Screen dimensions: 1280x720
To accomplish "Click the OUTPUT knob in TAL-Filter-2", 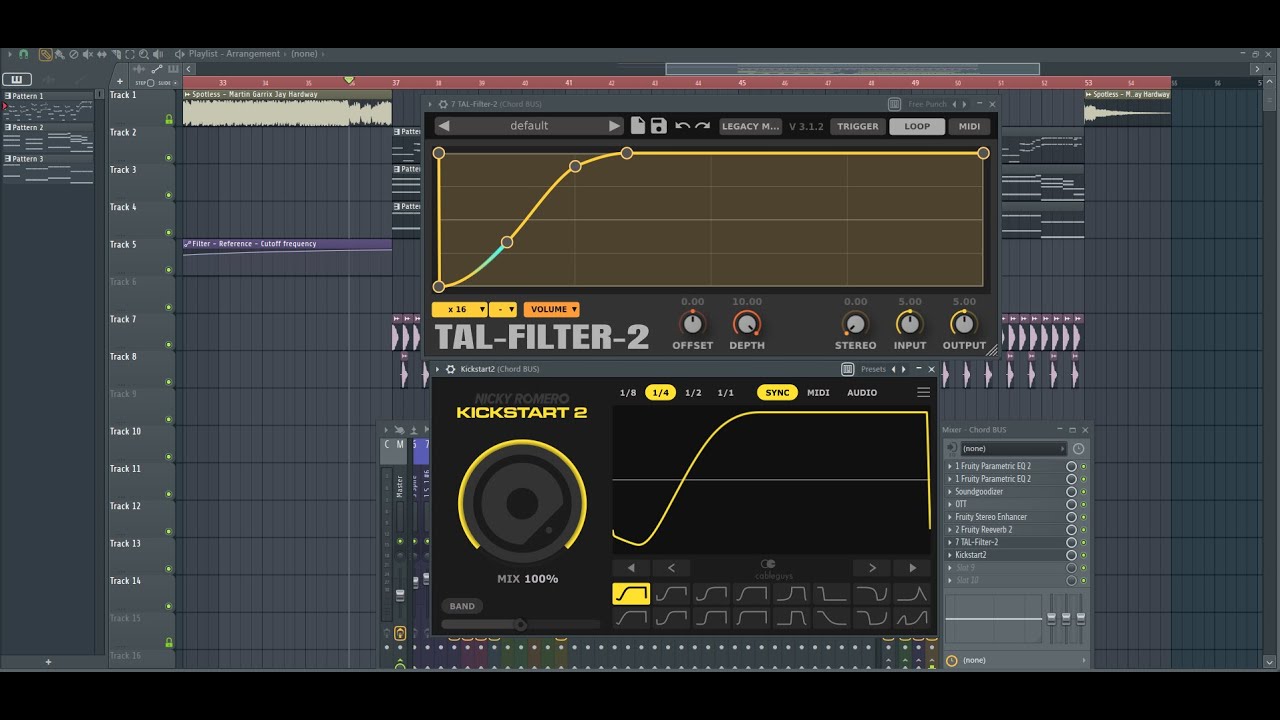I will [x=963, y=324].
